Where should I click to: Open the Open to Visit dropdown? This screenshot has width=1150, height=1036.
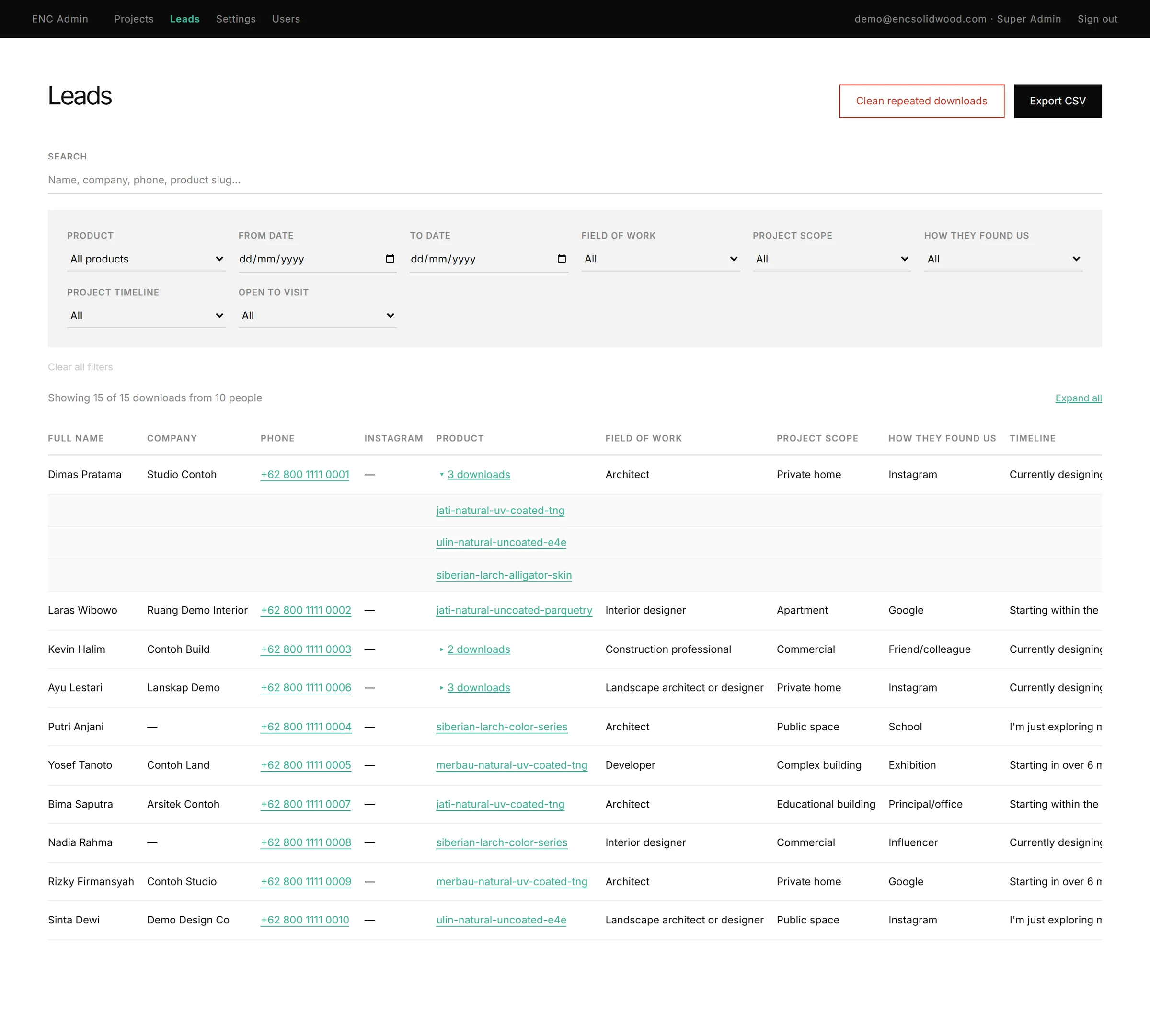317,316
